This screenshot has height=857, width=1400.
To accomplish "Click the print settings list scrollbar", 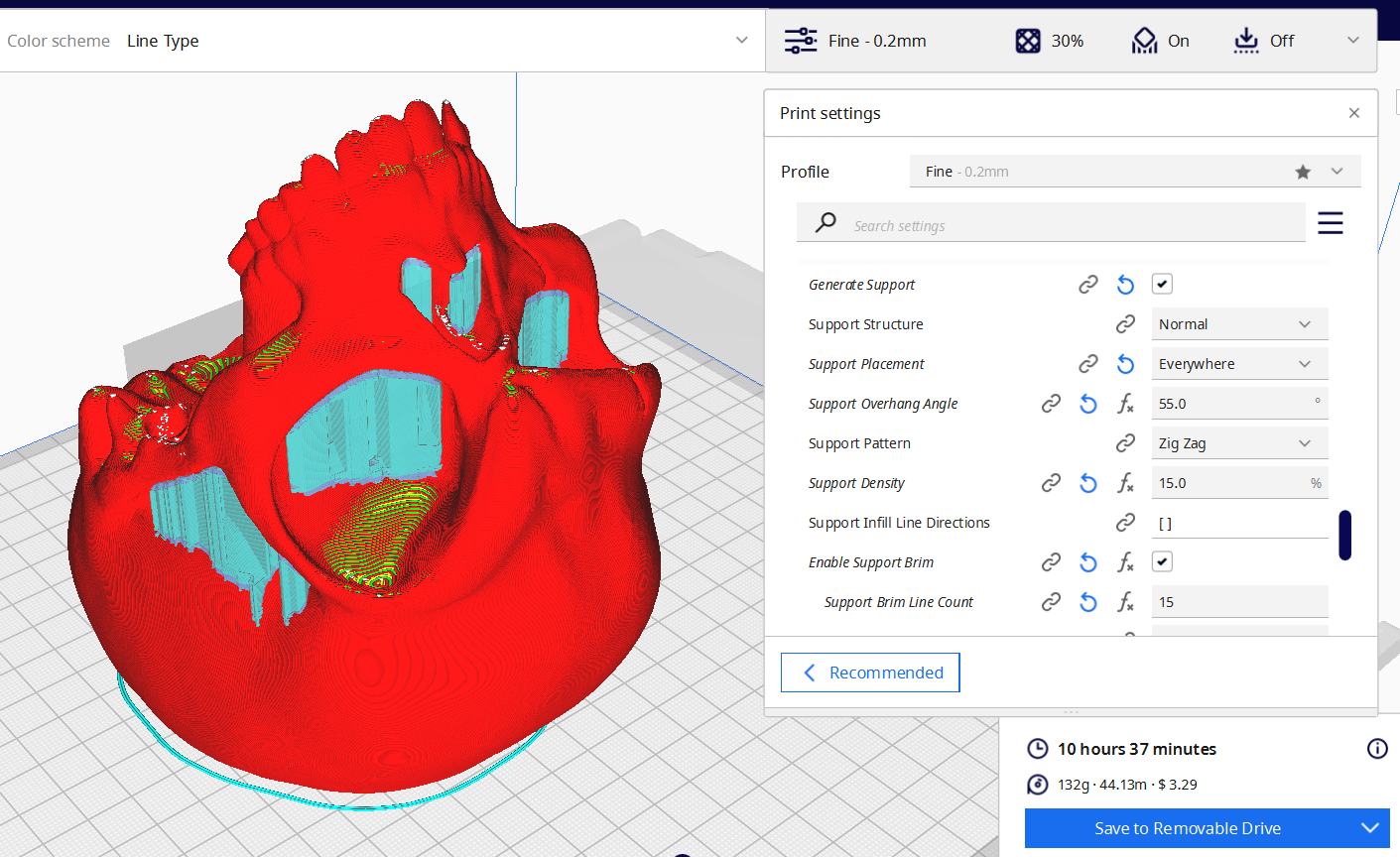I will [x=1344, y=535].
